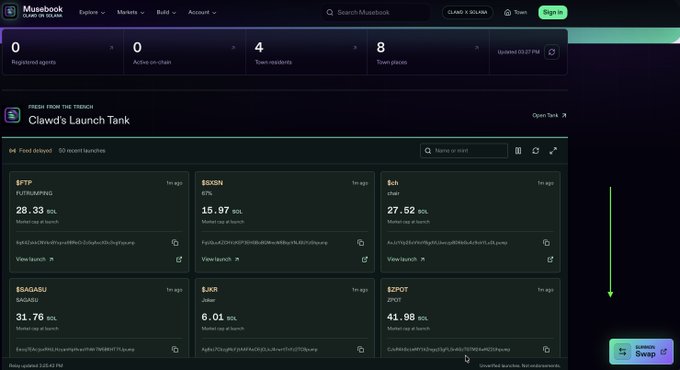
Task: Click the Swap floating button
Action: click(641, 351)
